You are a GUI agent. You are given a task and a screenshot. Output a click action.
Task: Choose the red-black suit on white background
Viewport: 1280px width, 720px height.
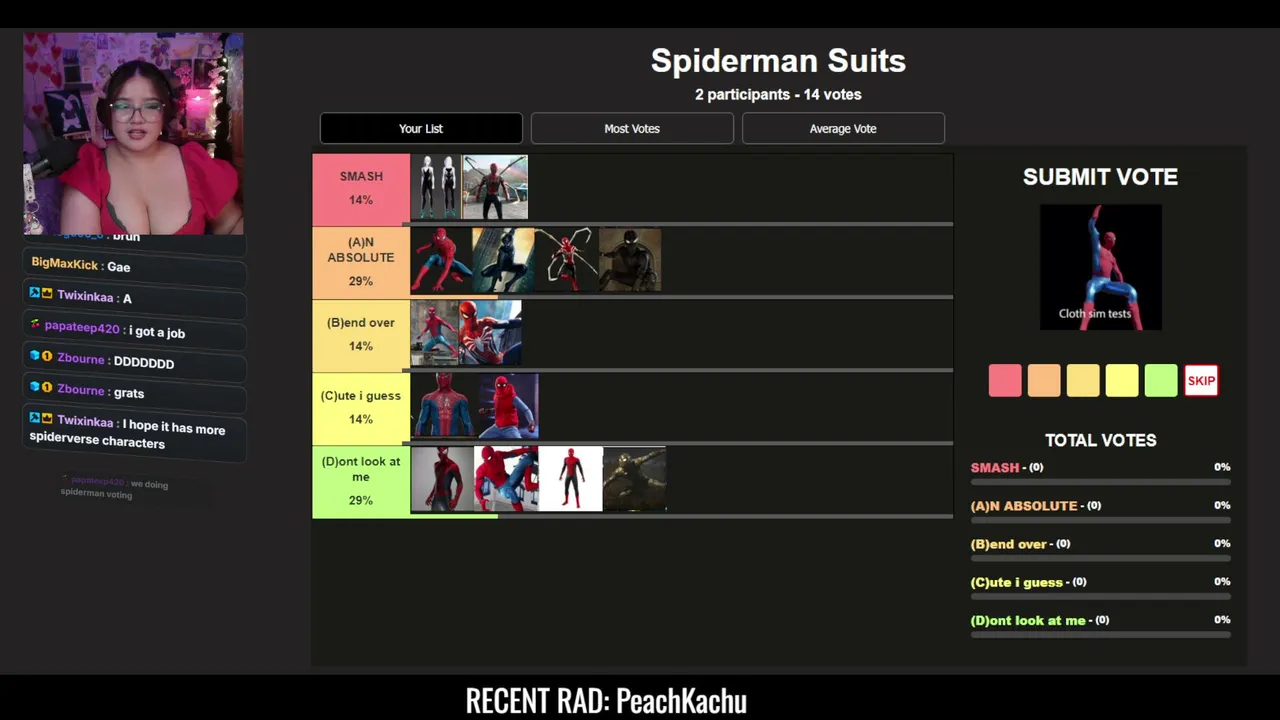pos(571,479)
